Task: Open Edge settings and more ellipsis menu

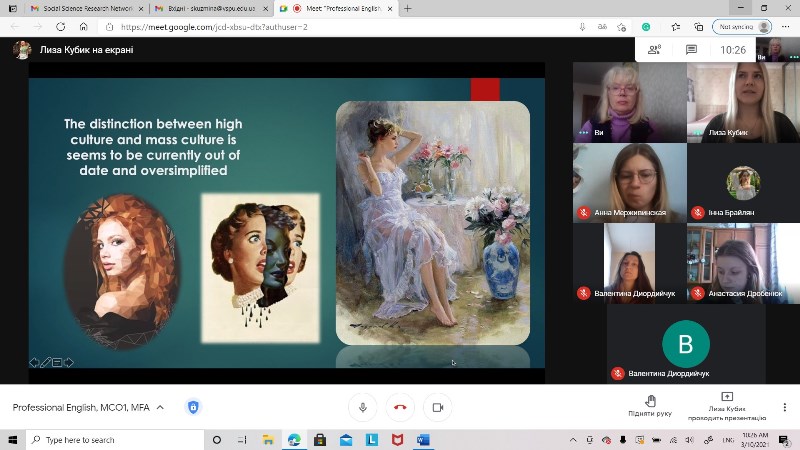Action: tap(786, 27)
